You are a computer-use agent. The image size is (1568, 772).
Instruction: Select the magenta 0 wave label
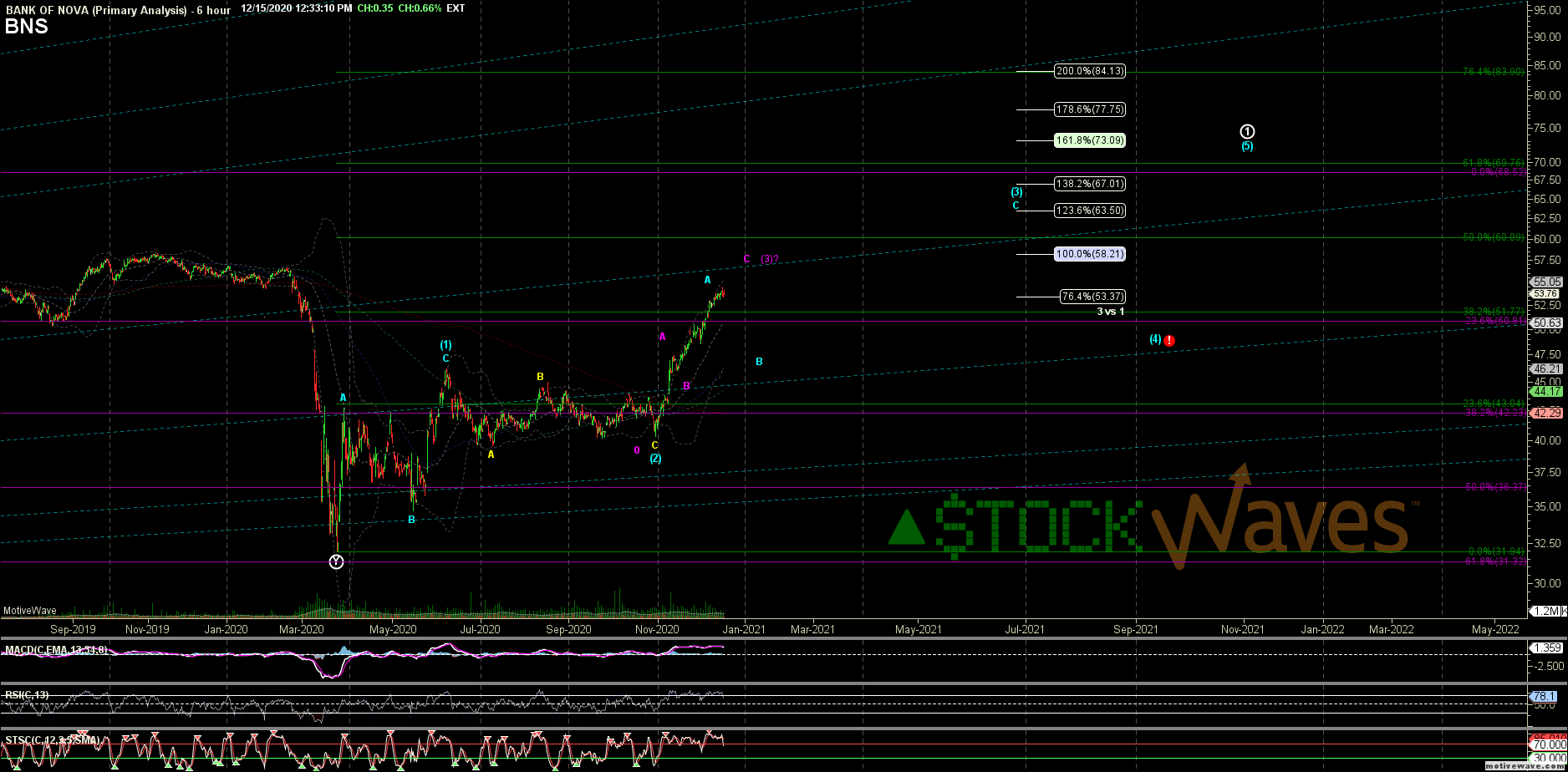tap(637, 450)
